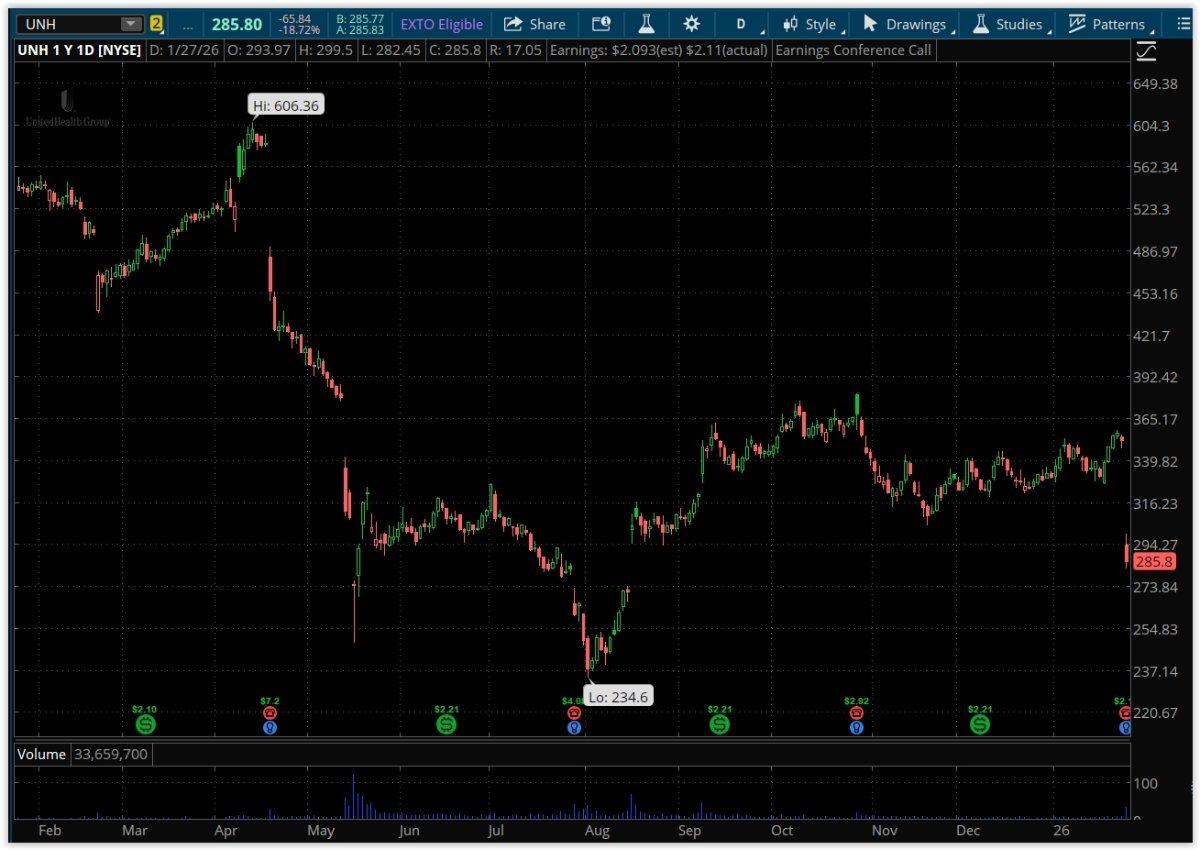Click the Hi: 606.36 price bubble
The width and height of the screenshot is (1200, 850).
pos(286,105)
